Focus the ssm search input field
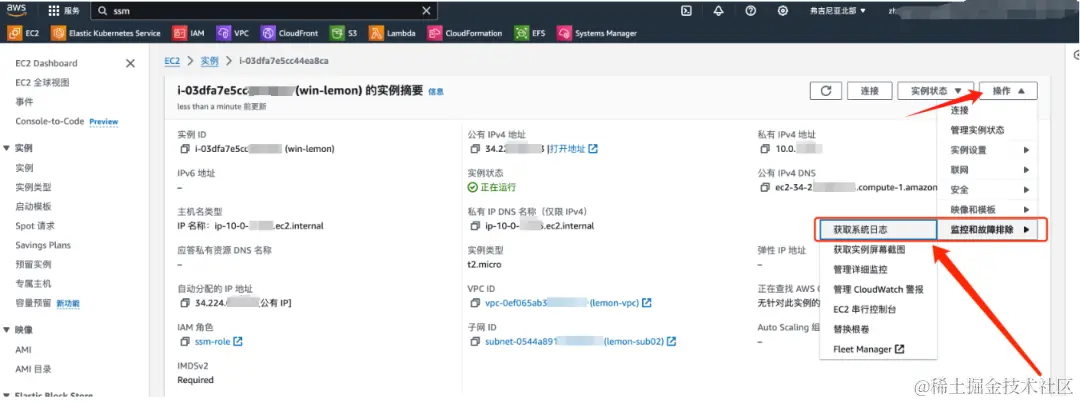1080x403 pixels. pos(264,11)
